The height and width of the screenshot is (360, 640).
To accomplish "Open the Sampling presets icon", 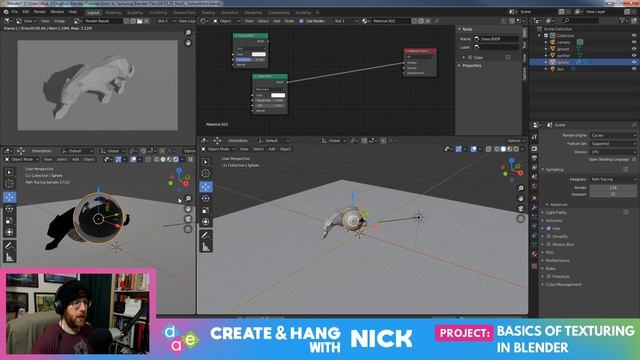I will point(626,169).
